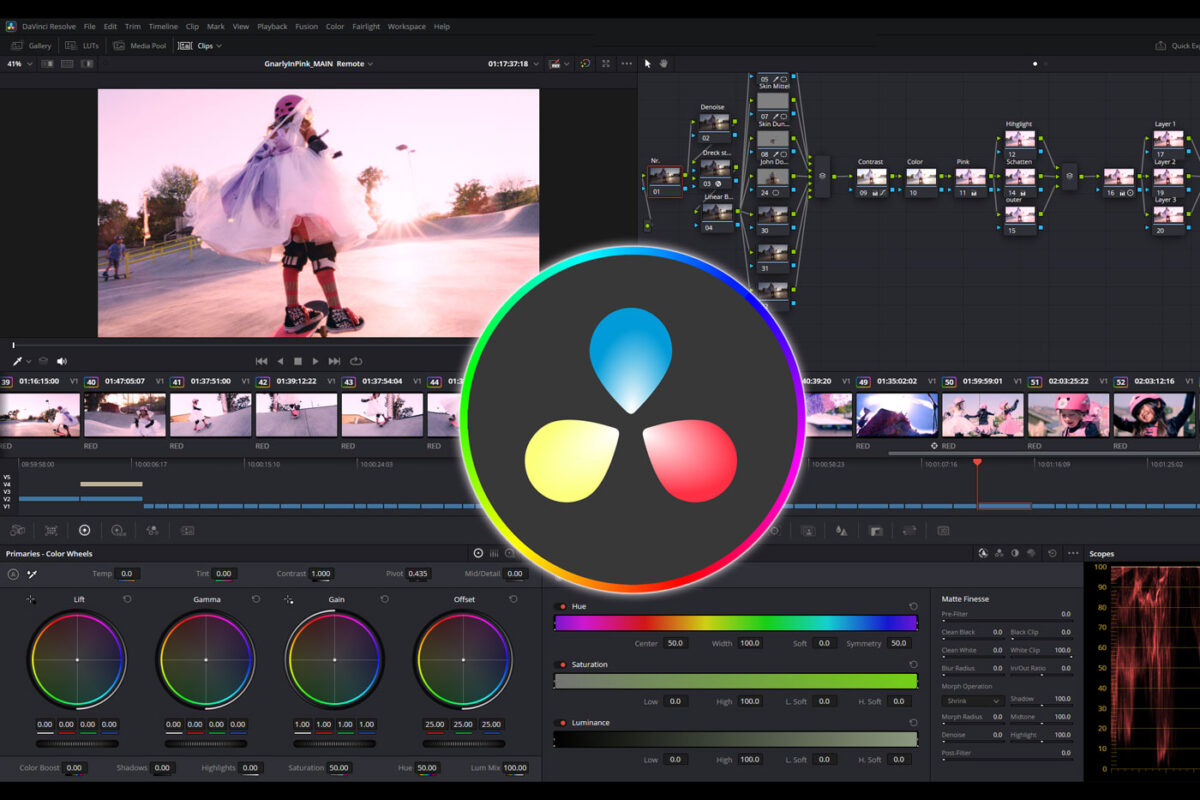Screen dimensions: 1200x800
Task: Reset the Gain color wheel
Action: point(384,599)
